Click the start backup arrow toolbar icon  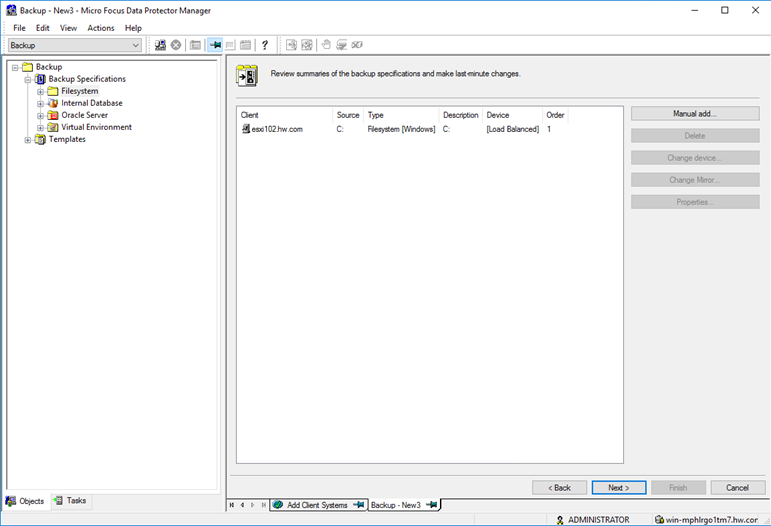(291, 45)
